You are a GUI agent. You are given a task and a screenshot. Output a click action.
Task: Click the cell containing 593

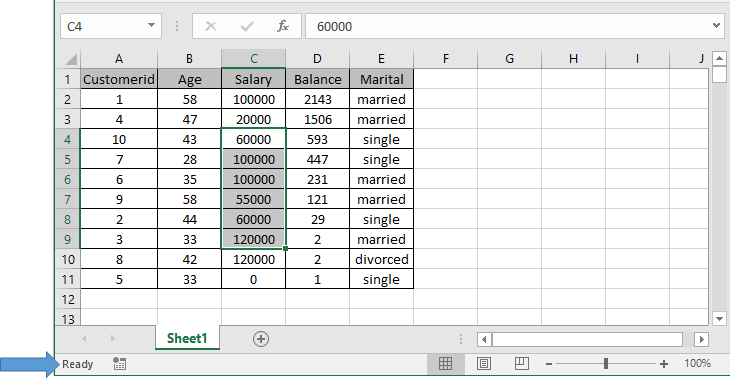pos(317,139)
